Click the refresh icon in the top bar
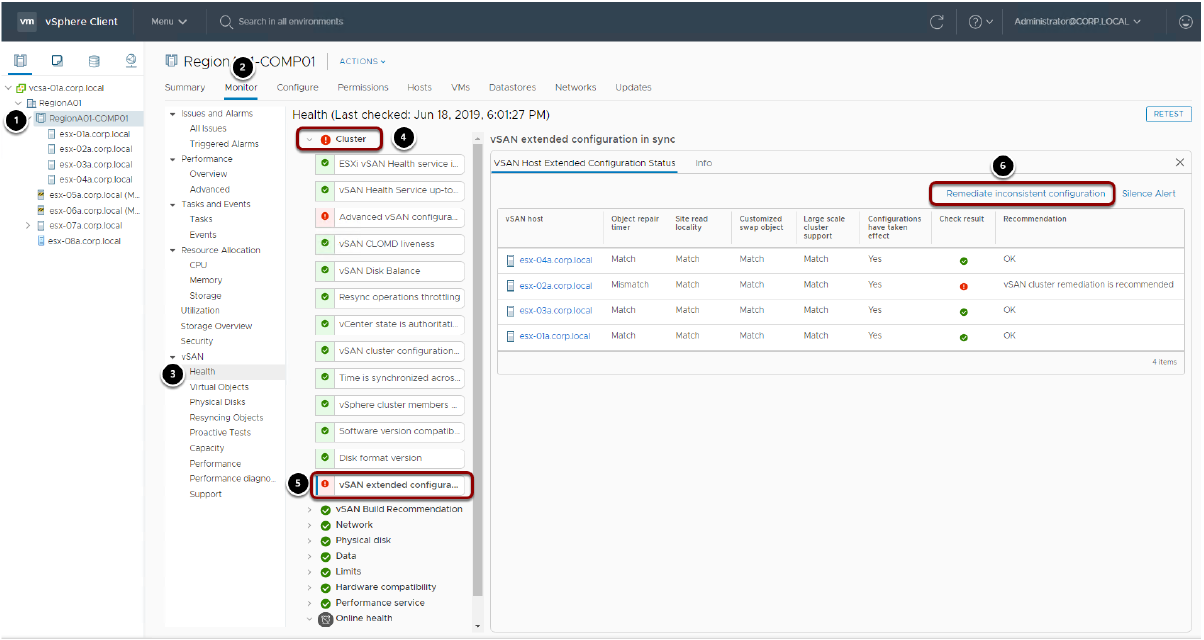Viewport: 1204px width, 640px height. 937,21
